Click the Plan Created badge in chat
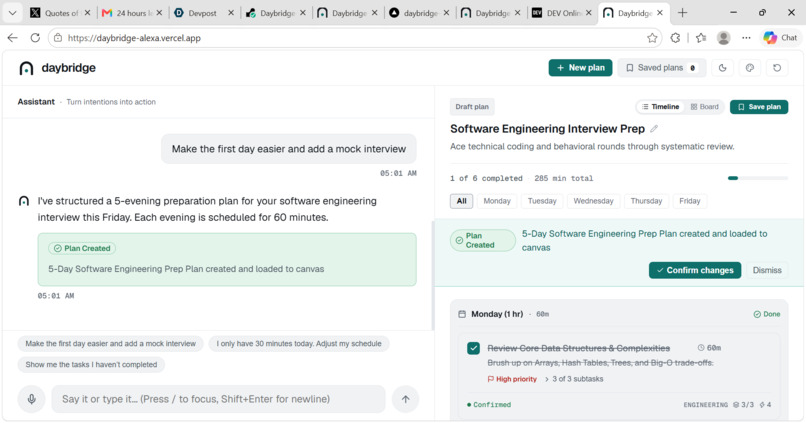Screen dimensions: 806x423 click(x=82, y=248)
